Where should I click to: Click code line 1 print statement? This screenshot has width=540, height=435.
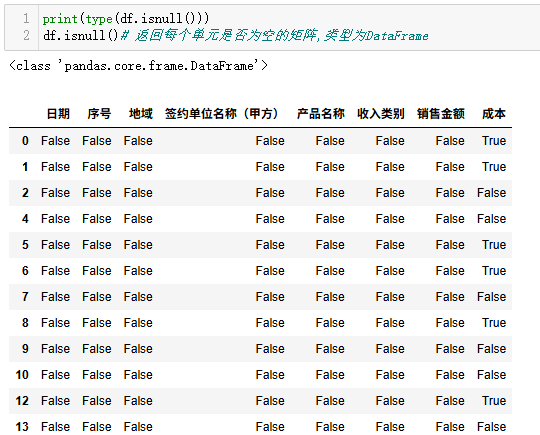click(x=126, y=19)
